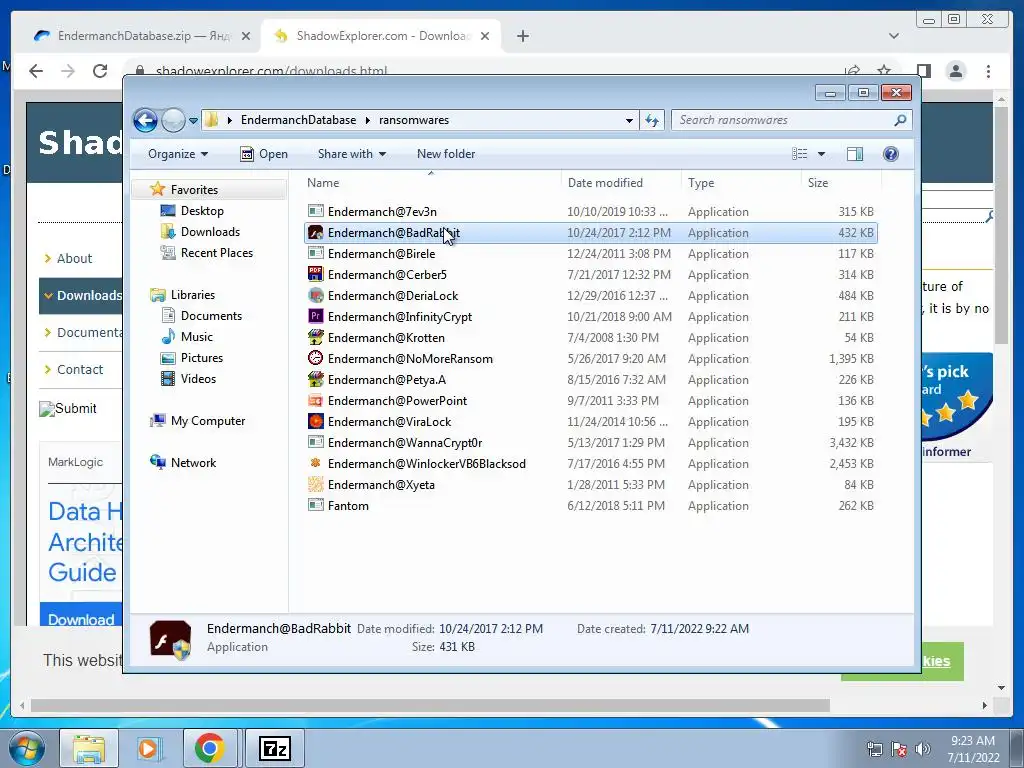Viewport: 1024px width, 768px height.
Task: Open Chrome profile avatar icon
Action: (x=956, y=71)
